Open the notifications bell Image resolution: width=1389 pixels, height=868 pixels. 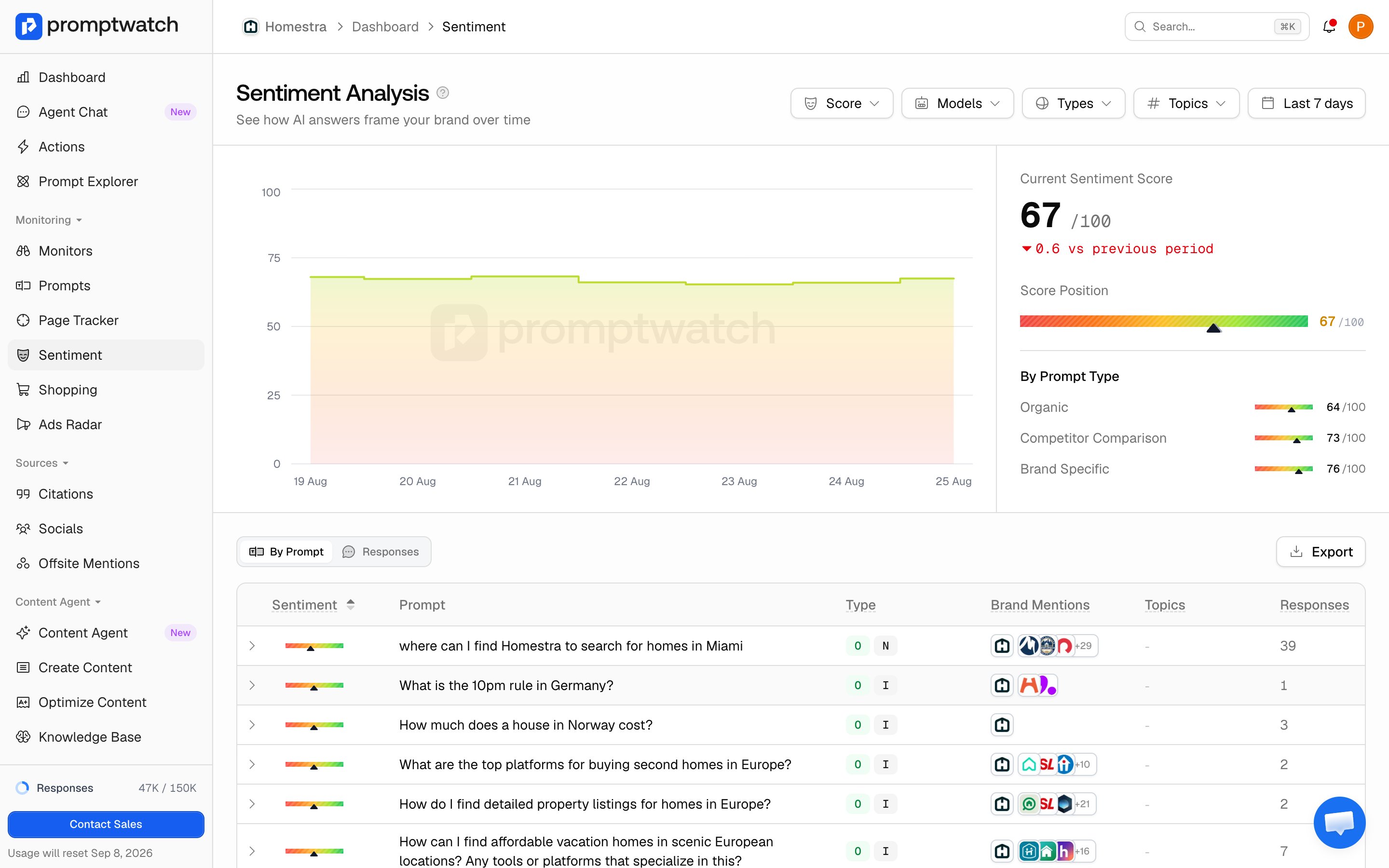tap(1329, 27)
